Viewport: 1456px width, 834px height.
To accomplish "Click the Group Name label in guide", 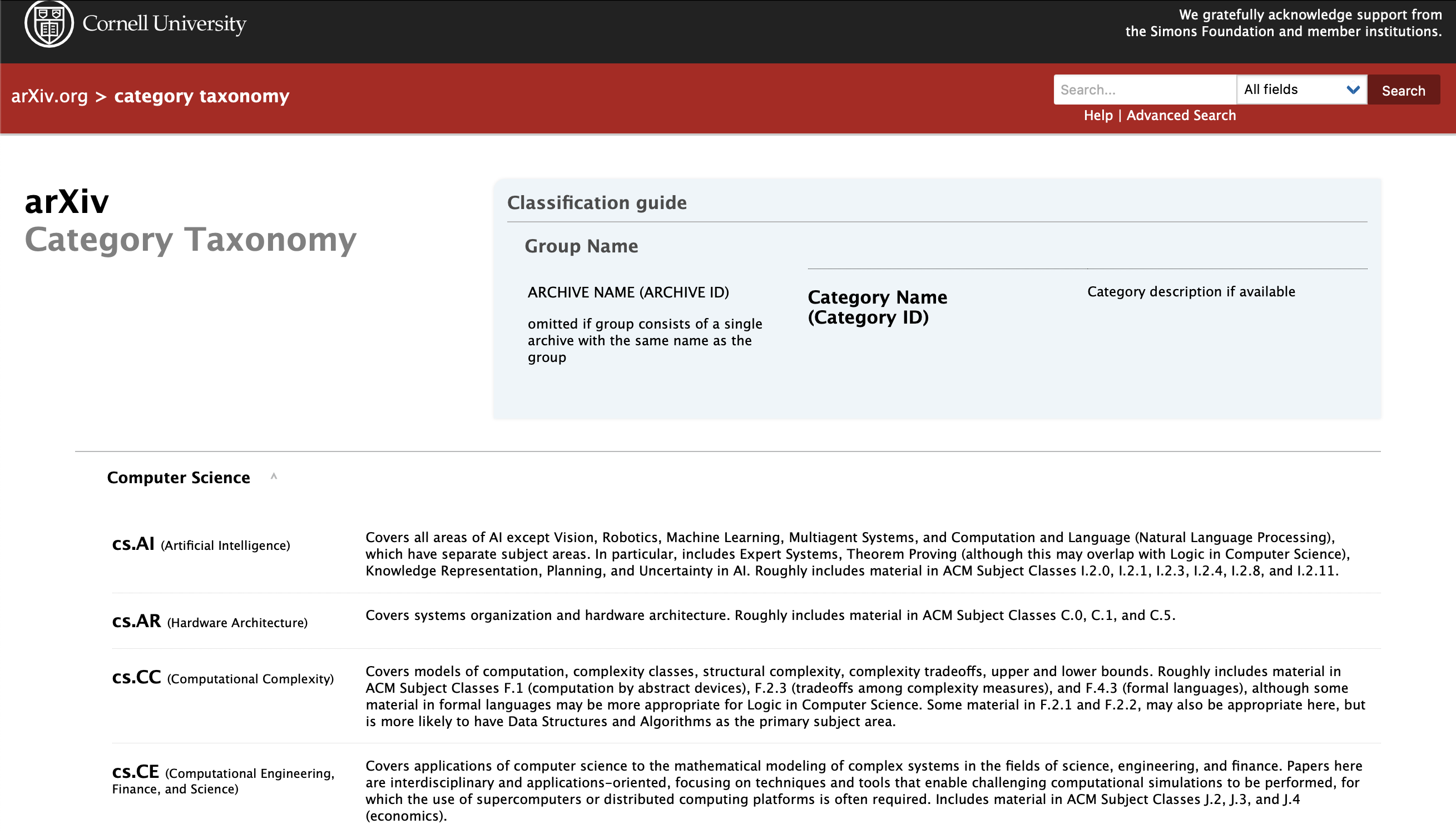I will tap(581, 246).
